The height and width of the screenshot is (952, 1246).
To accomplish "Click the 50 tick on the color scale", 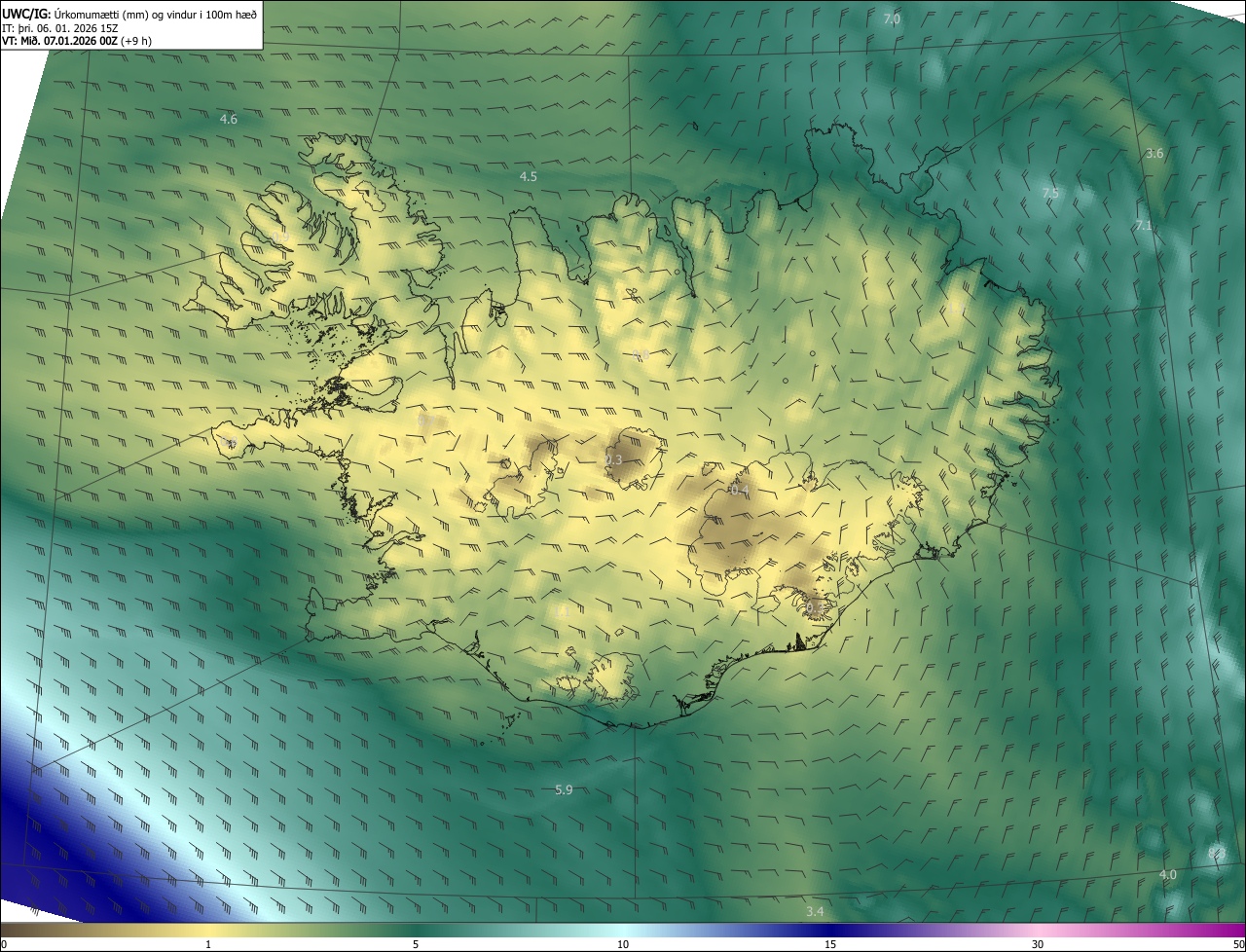I will coord(1238,944).
